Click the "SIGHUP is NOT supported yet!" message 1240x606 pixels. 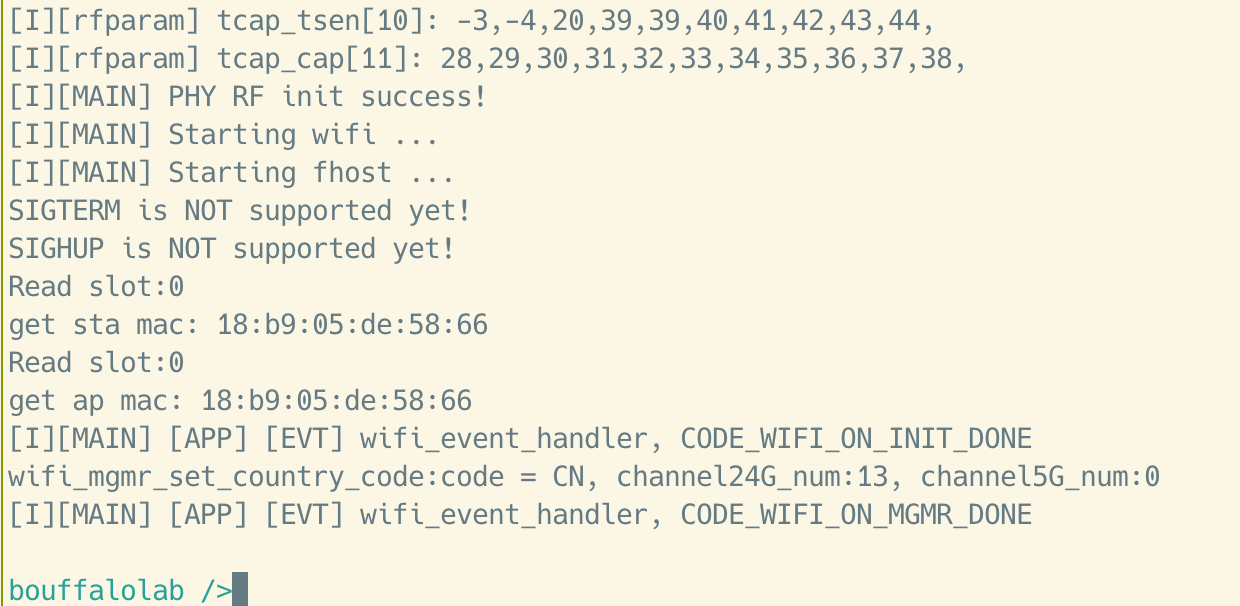pyautogui.click(x=231, y=249)
